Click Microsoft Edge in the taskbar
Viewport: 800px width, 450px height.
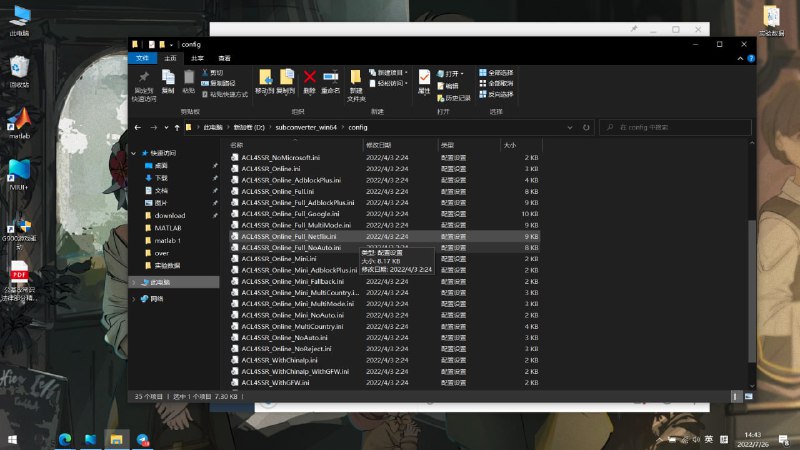pyautogui.click(x=65, y=439)
